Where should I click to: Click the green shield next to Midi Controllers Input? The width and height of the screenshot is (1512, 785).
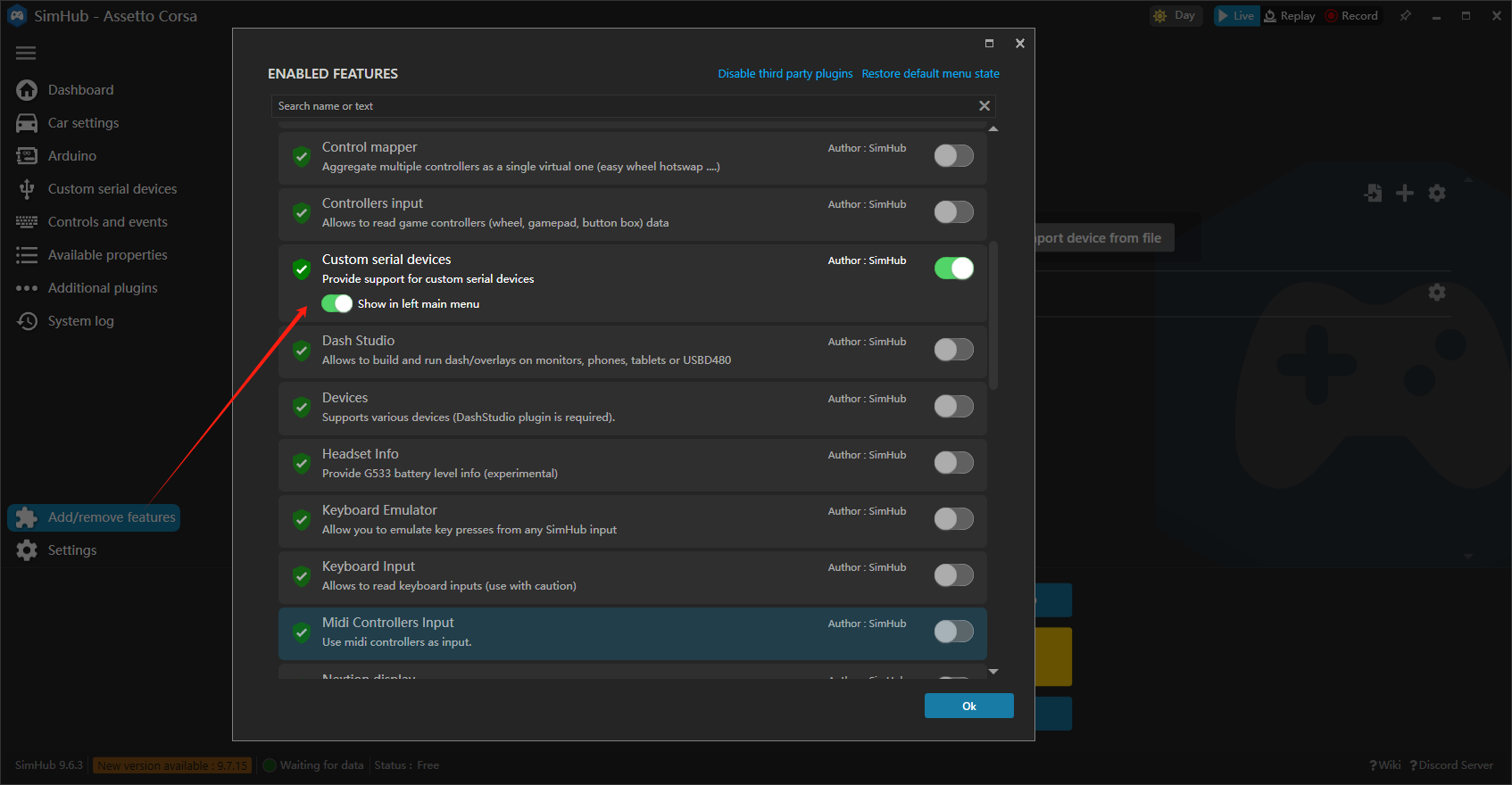tap(302, 632)
